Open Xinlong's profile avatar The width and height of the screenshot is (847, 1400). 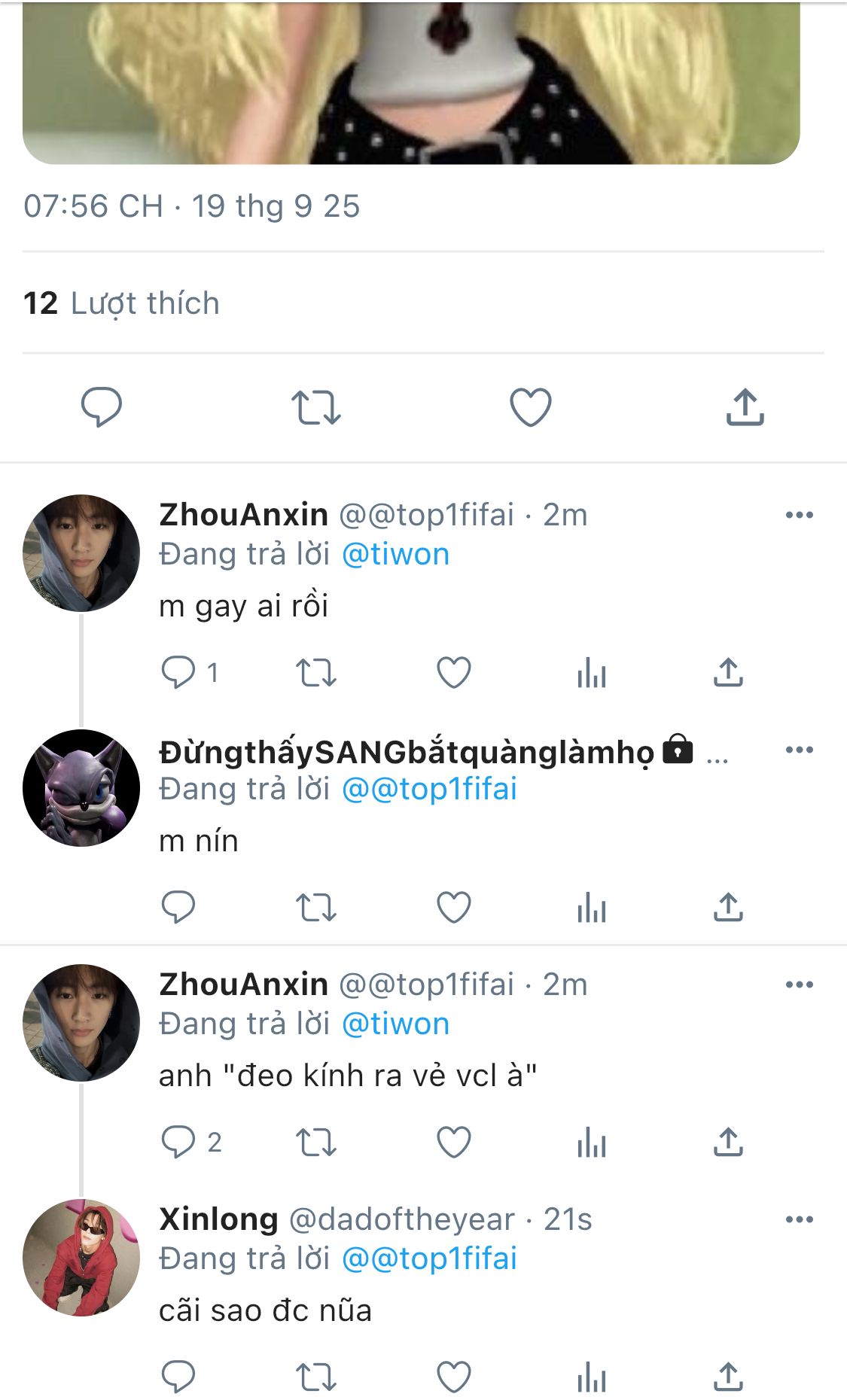click(x=81, y=1258)
